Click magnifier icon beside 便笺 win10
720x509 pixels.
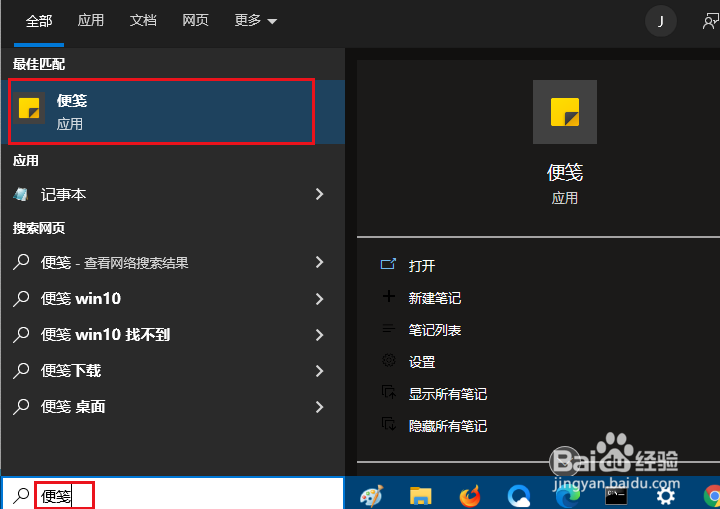point(21,299)
